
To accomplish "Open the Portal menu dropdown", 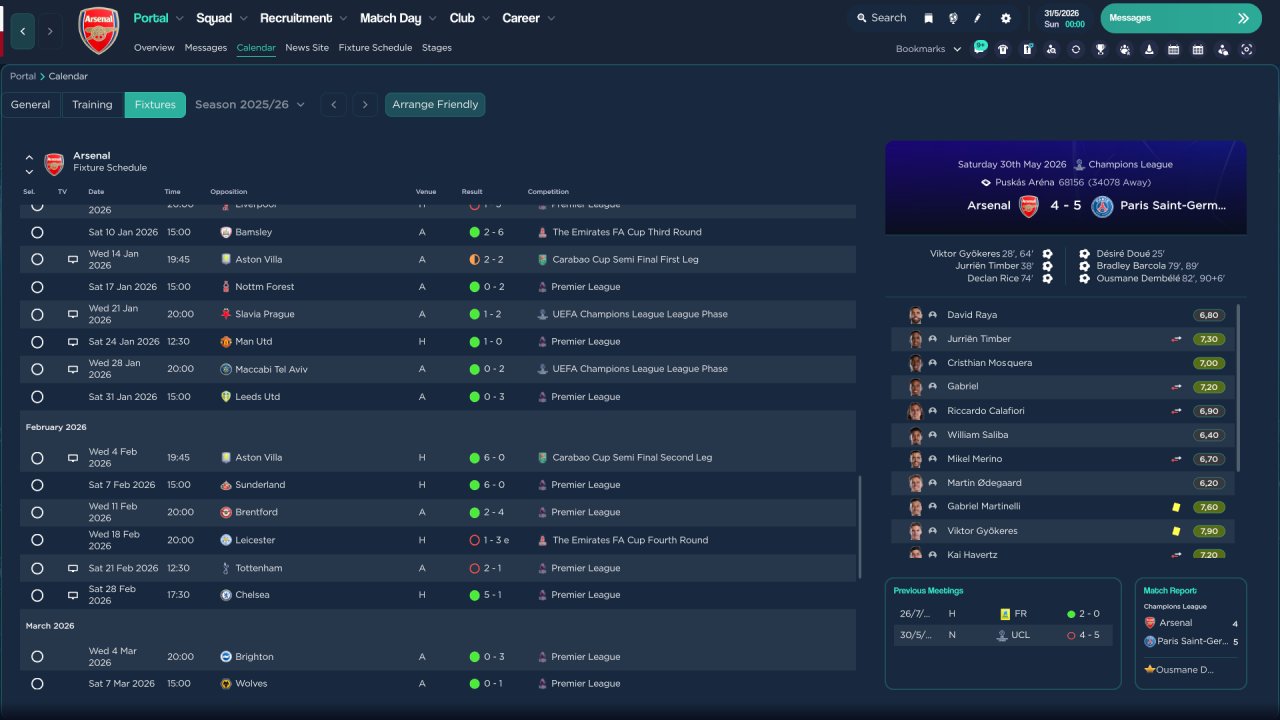I will 158,18.
